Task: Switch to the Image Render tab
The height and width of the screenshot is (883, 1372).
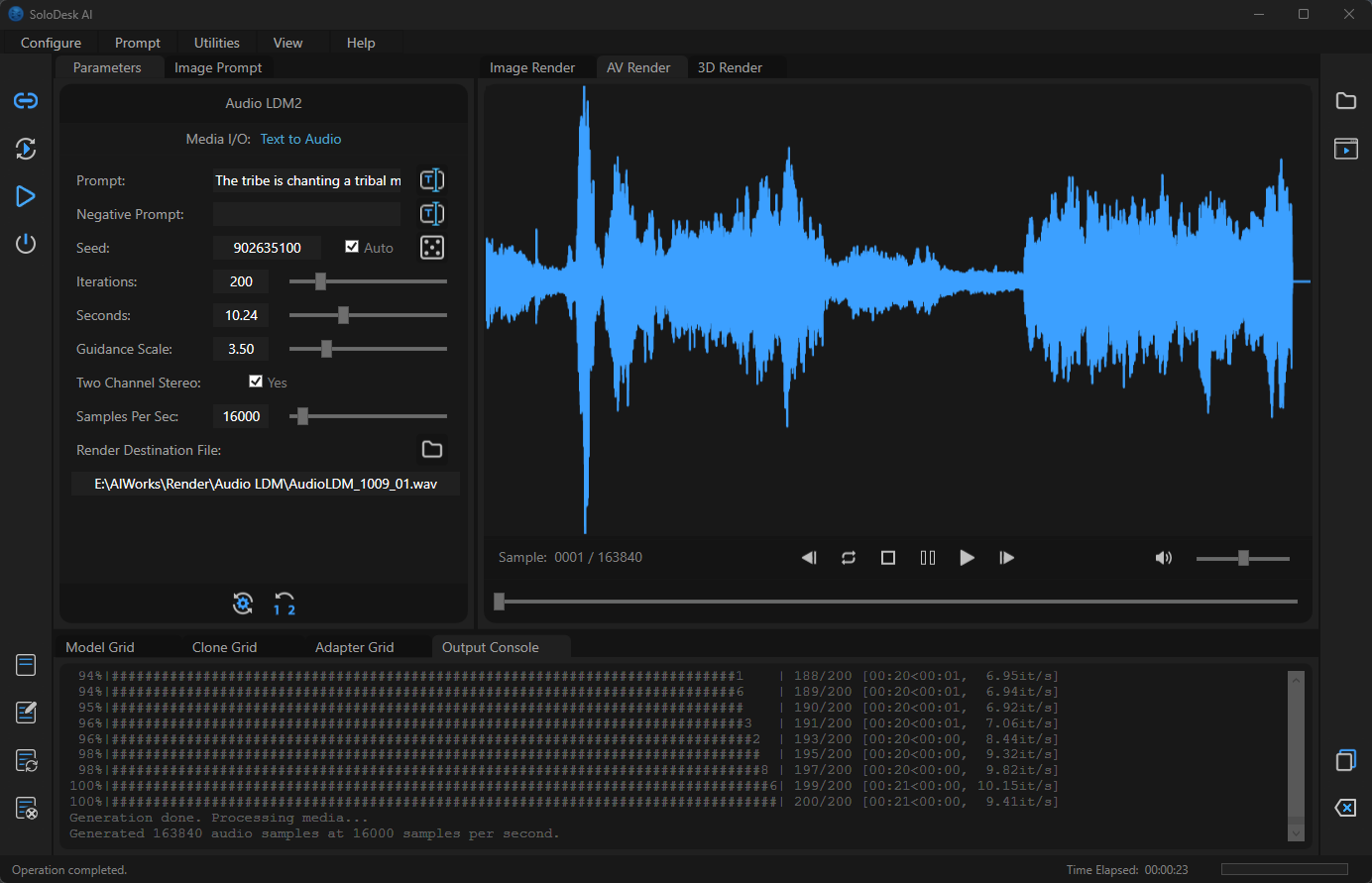Action: point(532,67)
